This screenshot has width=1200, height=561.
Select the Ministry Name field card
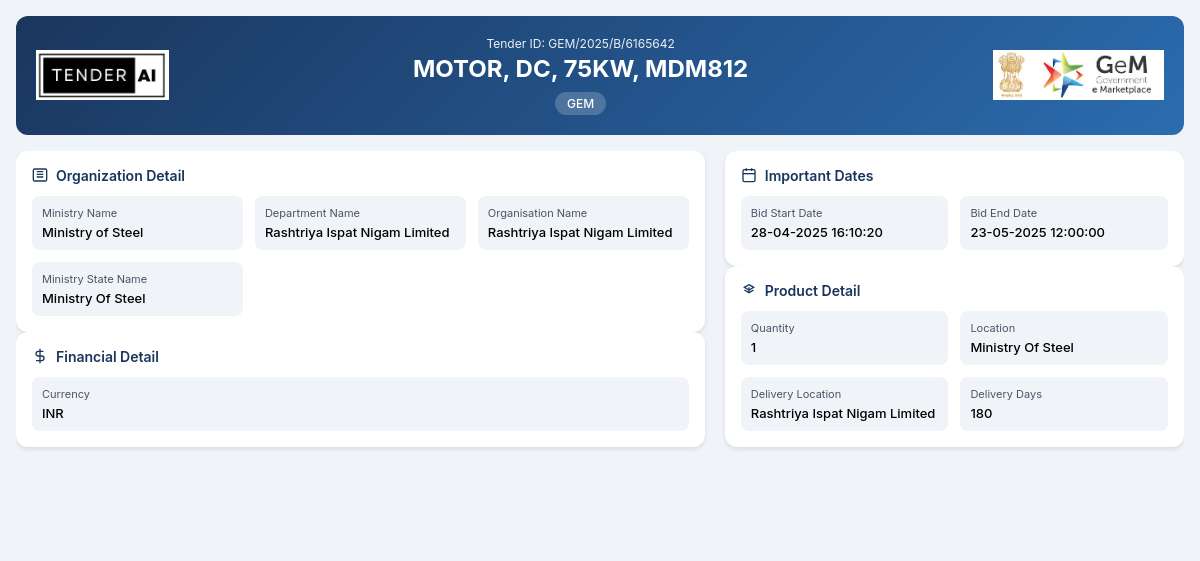137,223
